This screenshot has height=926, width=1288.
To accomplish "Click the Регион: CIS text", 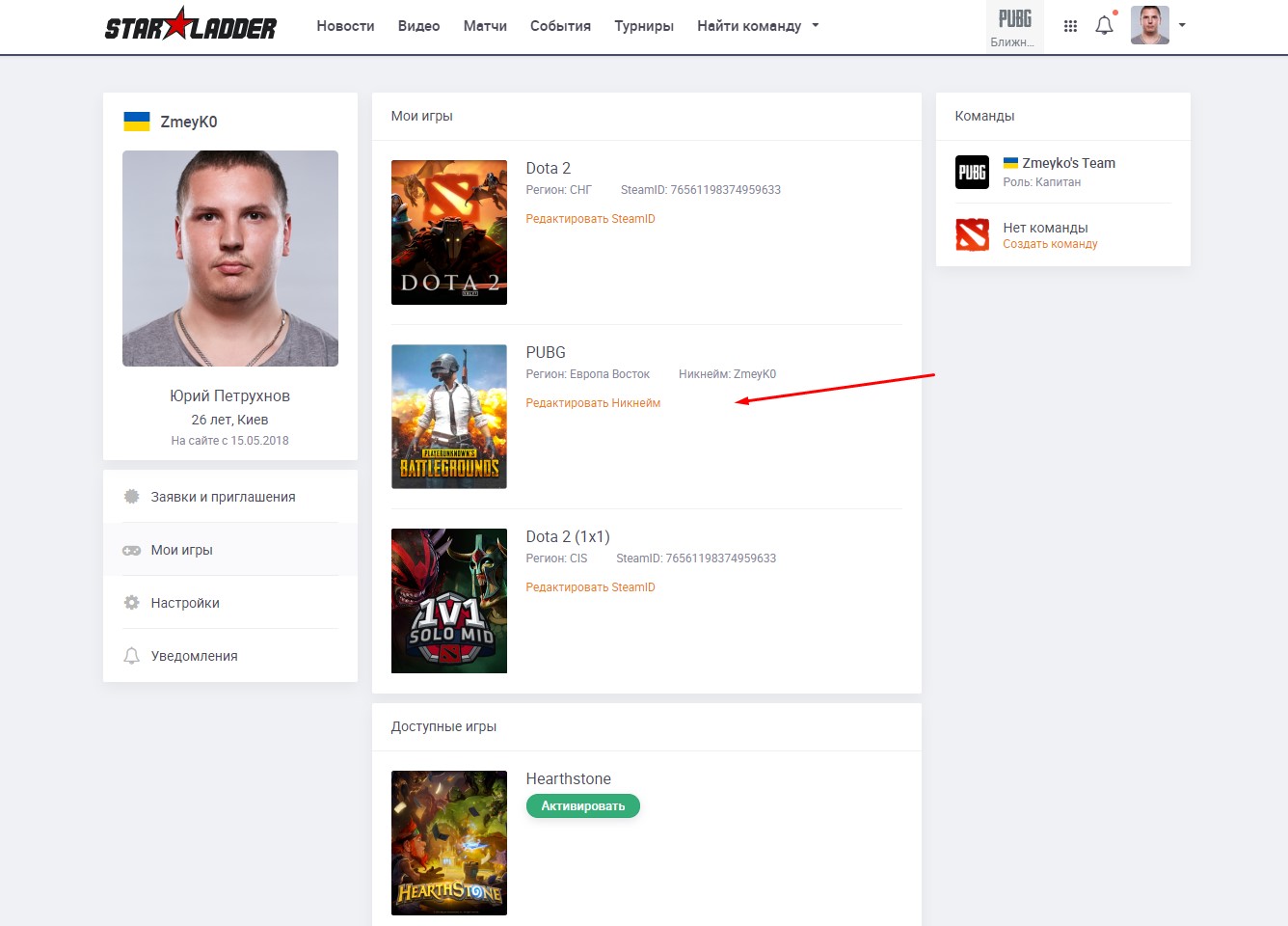I will coord(556,558).
